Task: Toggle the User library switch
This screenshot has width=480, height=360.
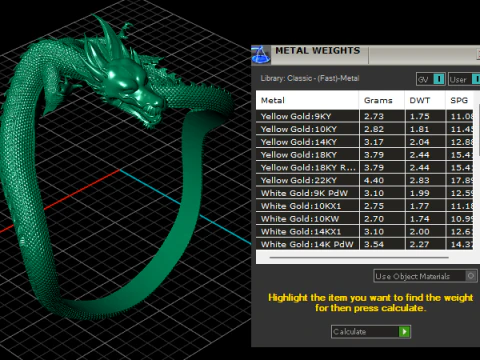Action: click(464, 79)
